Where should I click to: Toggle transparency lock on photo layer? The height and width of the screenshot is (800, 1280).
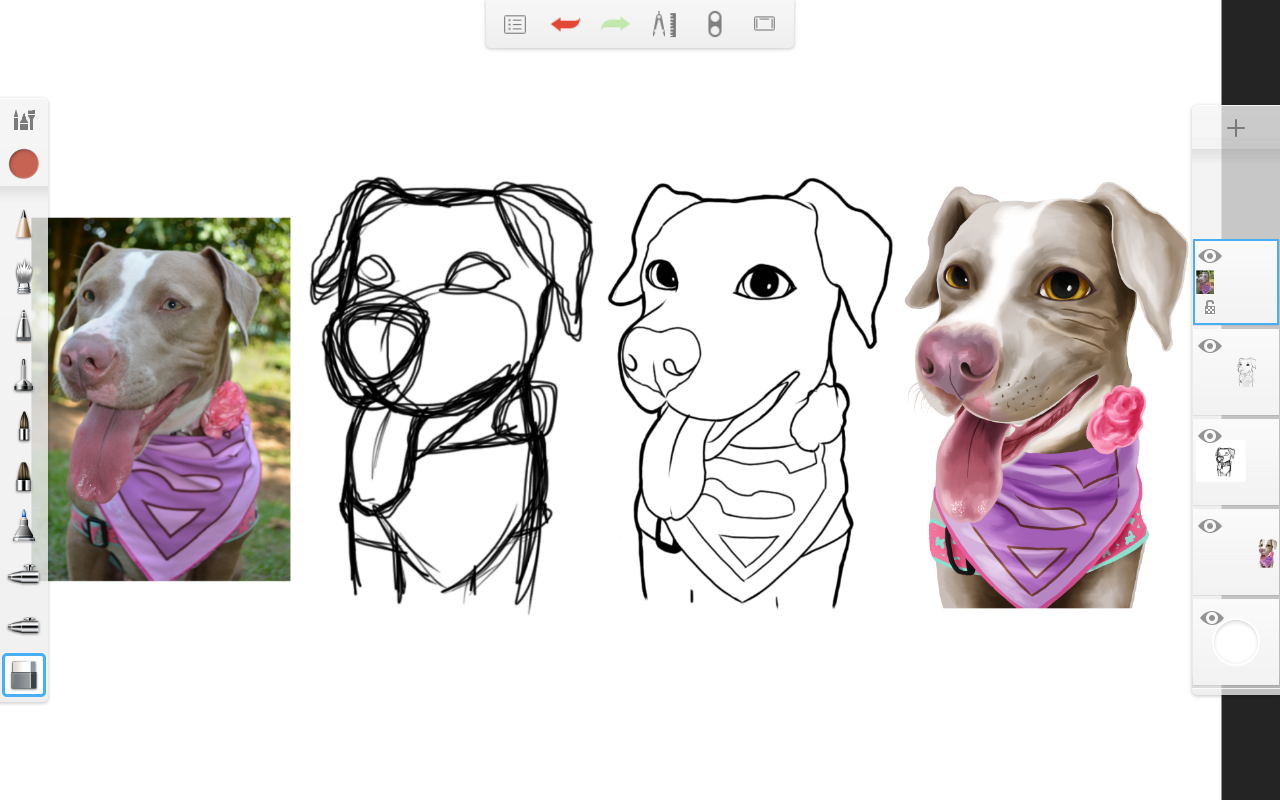pos(1210,308)
